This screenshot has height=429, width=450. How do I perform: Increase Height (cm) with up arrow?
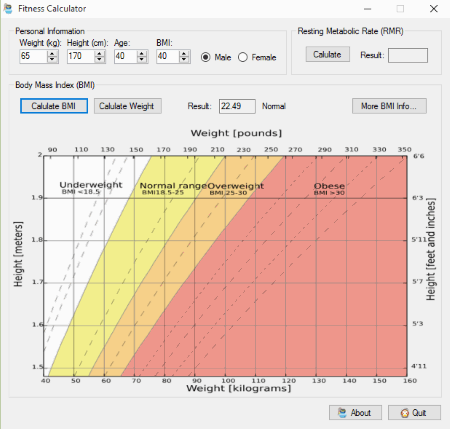click(x=99, y=53)
